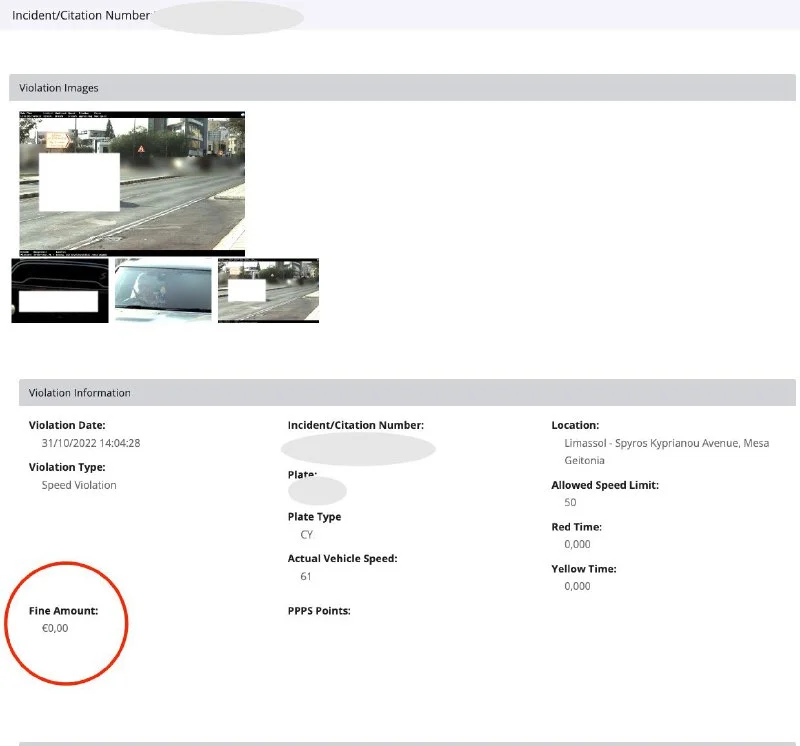800x746 pixels.
Task: Click the Red Time label
Action: (576, 527)
